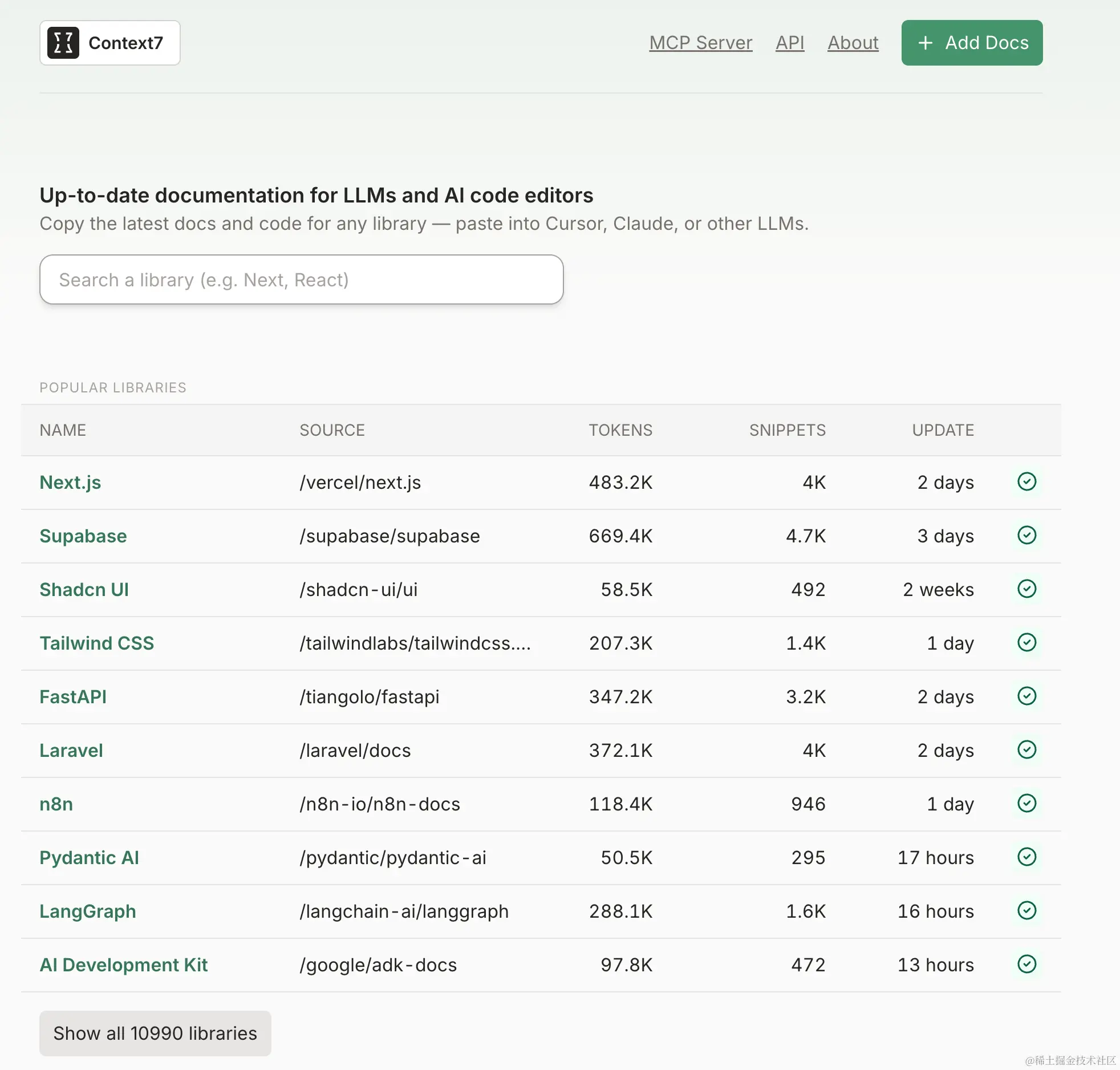Click the Add Docs button
This screenshot has width=1120, height=1070.
(972, 43)
